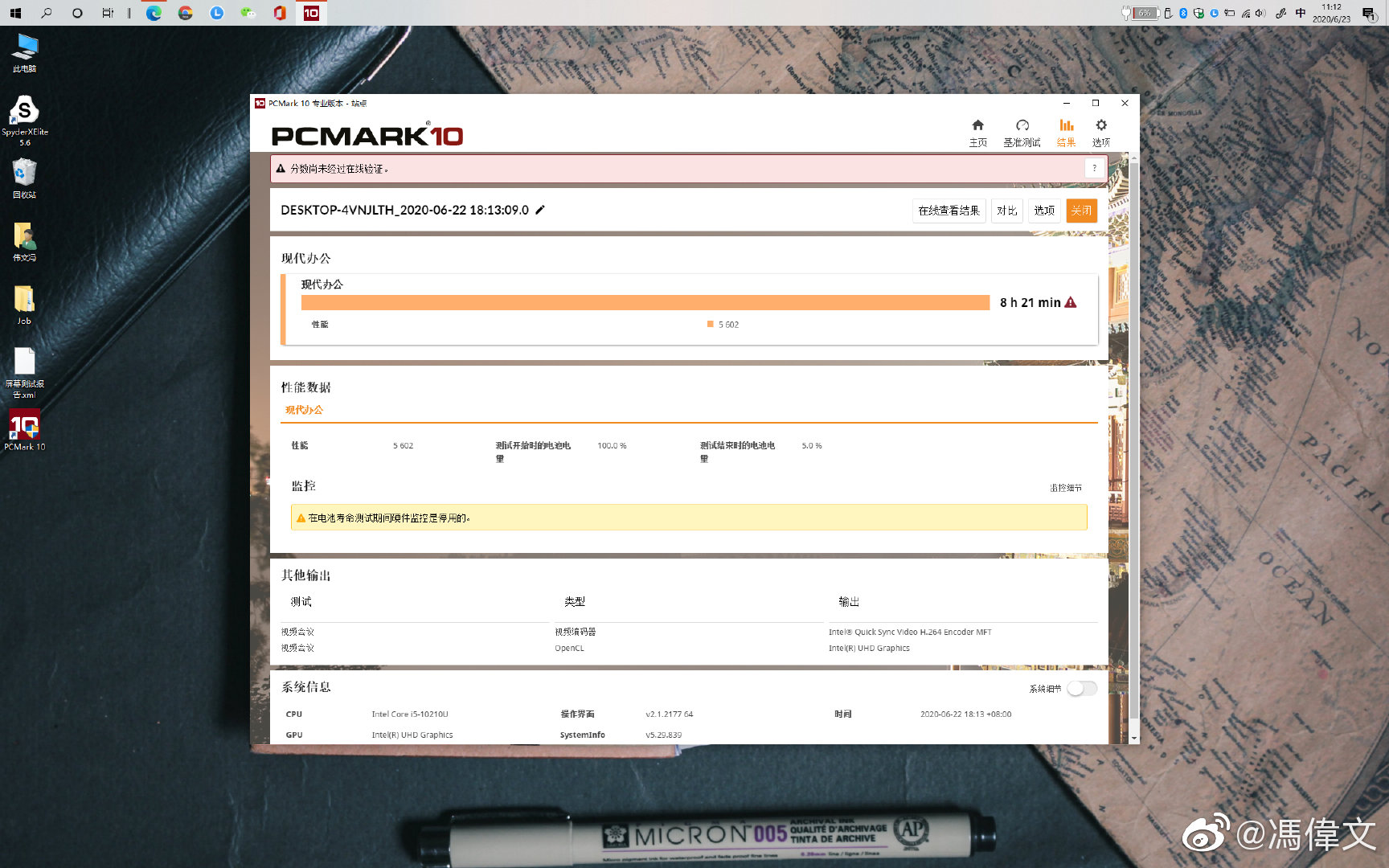Open the 选项 gear tab in the top navigation
1389x868 pixels.
(x=1101, y=133)
